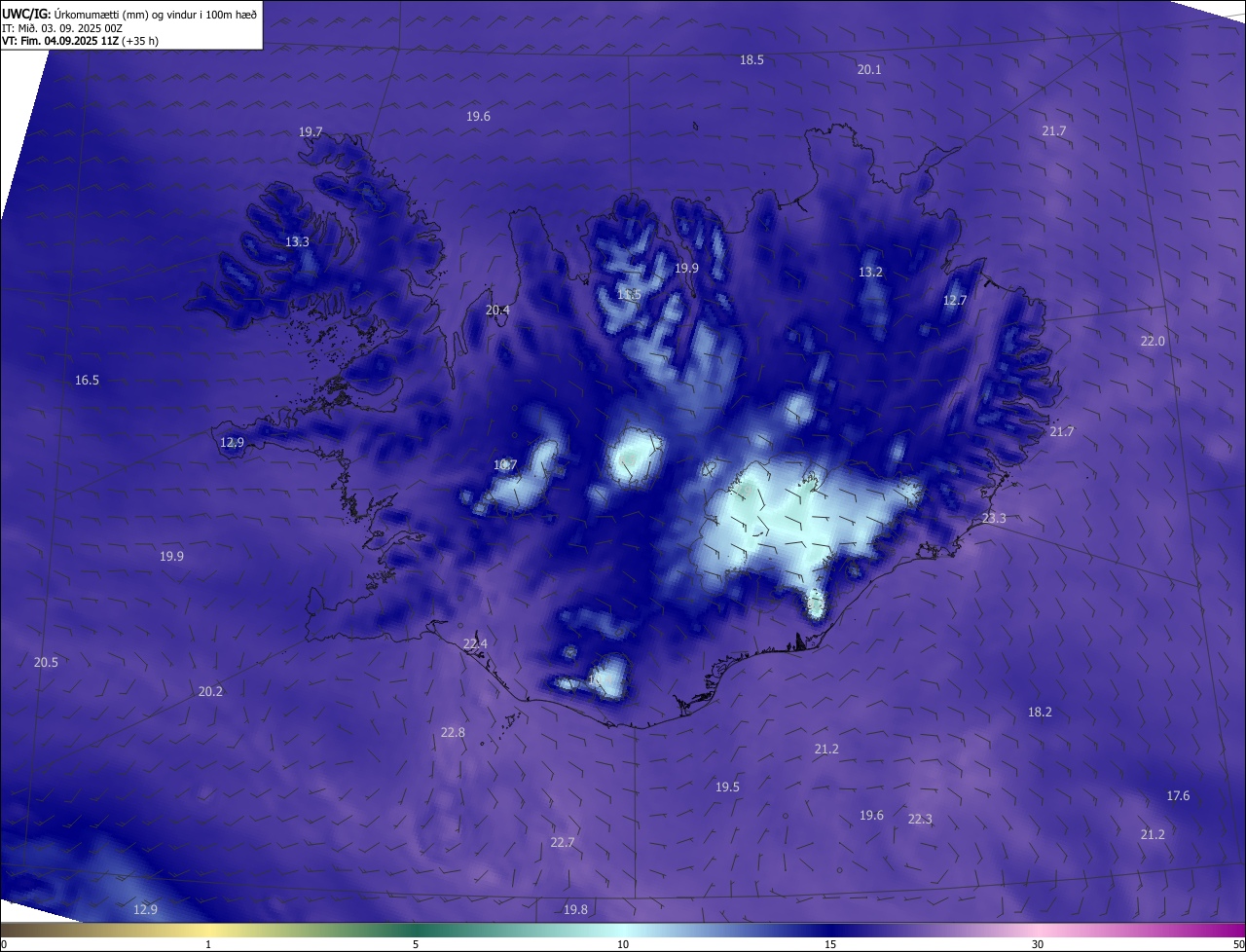Select the IT timestamp line '03. 09. 2025 00Z'
The height and width of the screenshot is (952, 1246).
coord(82,28)
